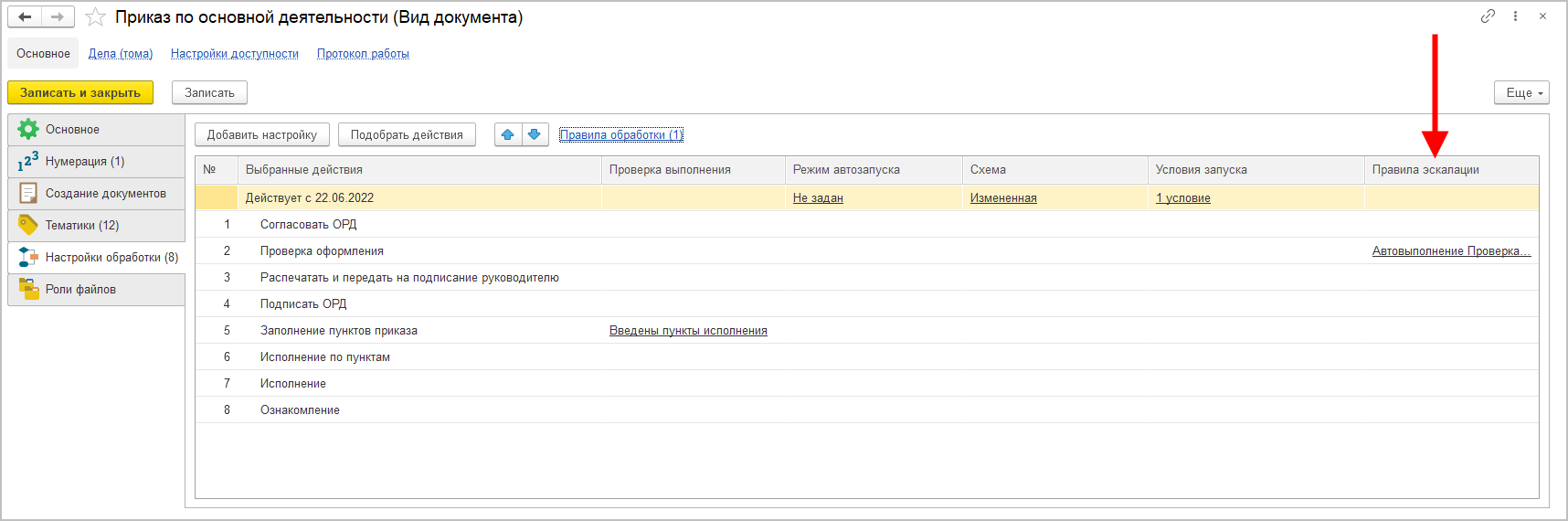Mark document type as favorite star
This screenshot has height=521, width=1568.
click(95, 17)
